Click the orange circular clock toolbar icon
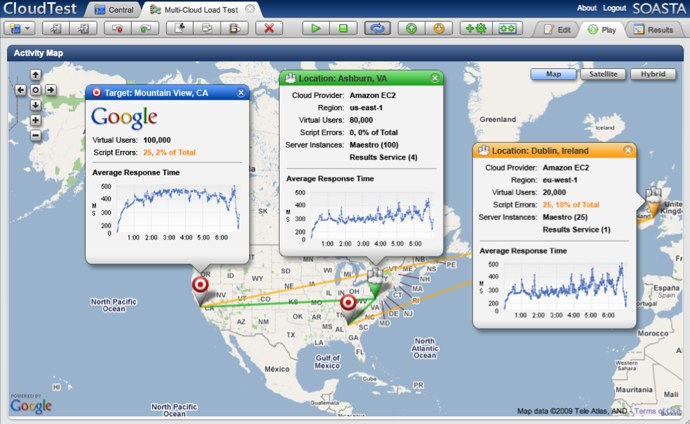The image size is (690, 424). [439, 29]
